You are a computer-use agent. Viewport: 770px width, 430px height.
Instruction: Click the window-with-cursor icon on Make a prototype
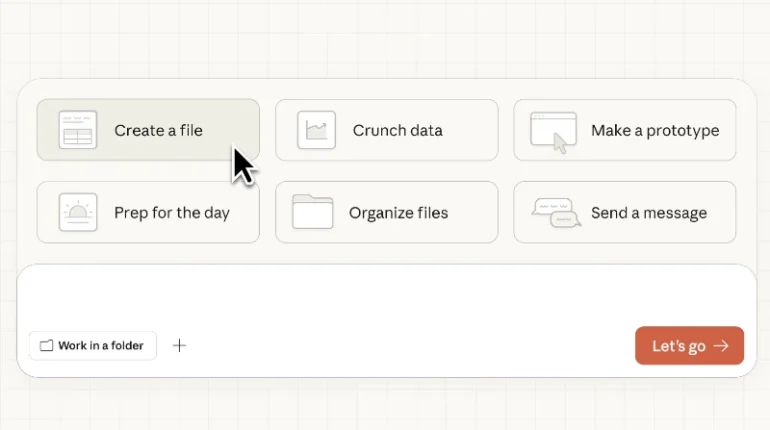coord(553,131)
